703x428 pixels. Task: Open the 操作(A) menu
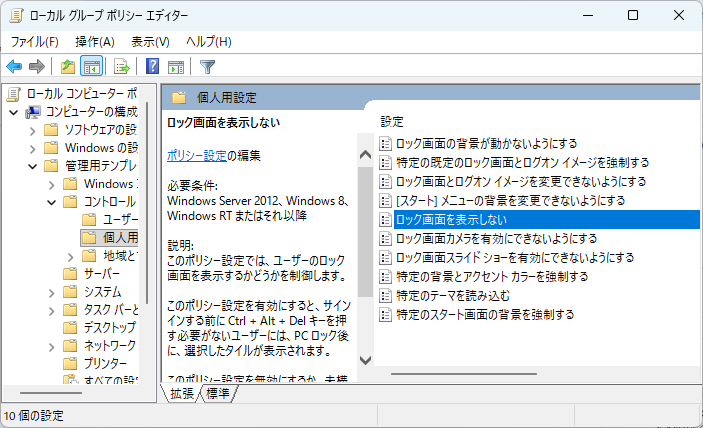(95, 41)
